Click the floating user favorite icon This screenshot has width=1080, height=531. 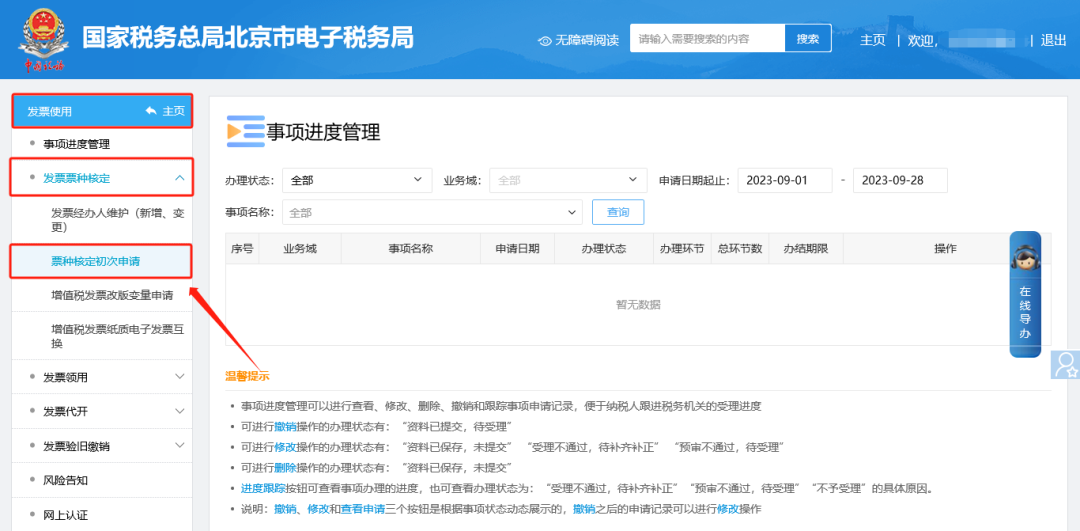click(1066, 364)
